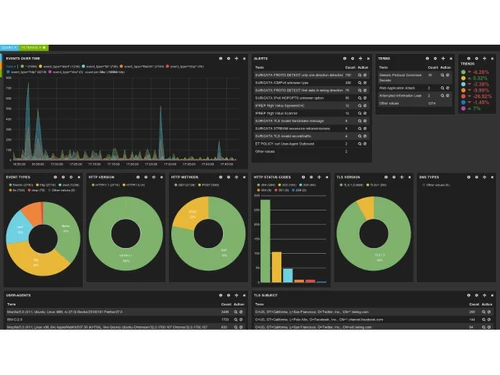Image resolution: width=500 pixels, height=375 pixels.
Task: Click magnifier for SURICATA IPv4 unknown option row
Action: 360,98
